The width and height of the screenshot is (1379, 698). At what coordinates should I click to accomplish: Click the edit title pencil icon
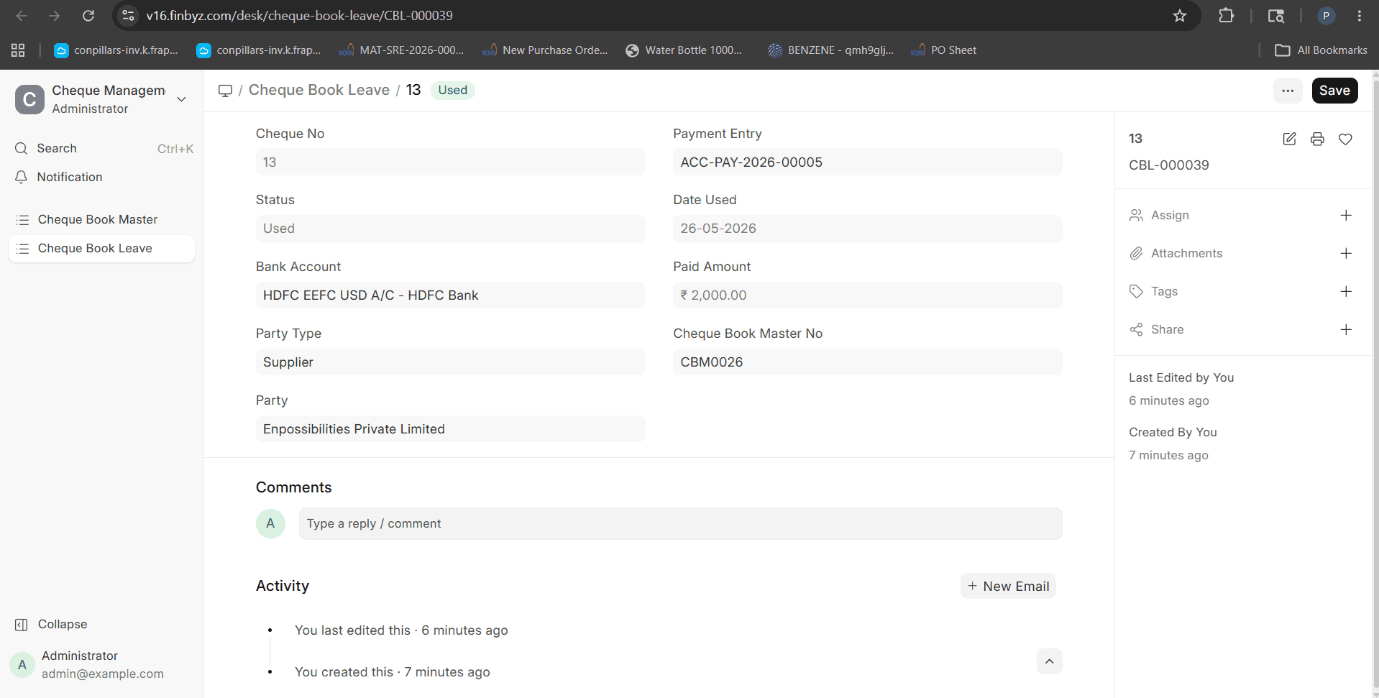pyautogui.click(x=1289, y=139)
